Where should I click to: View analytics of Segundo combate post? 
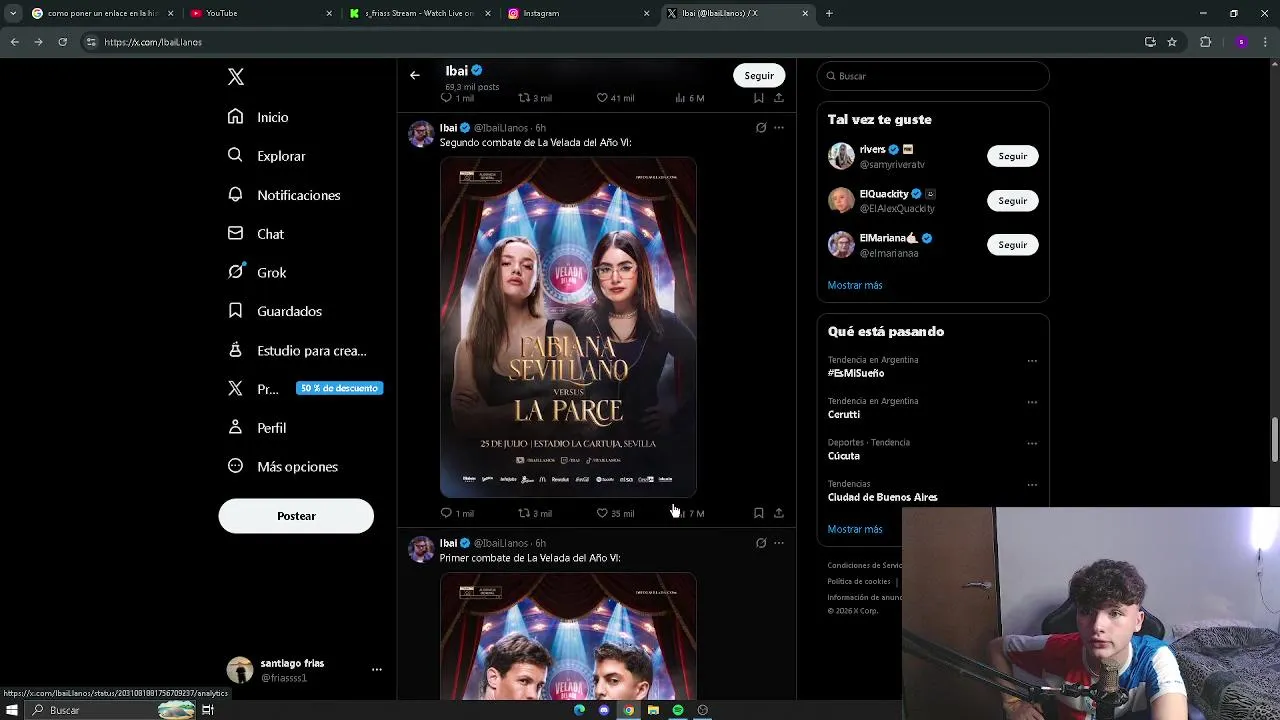coord(690,513)
